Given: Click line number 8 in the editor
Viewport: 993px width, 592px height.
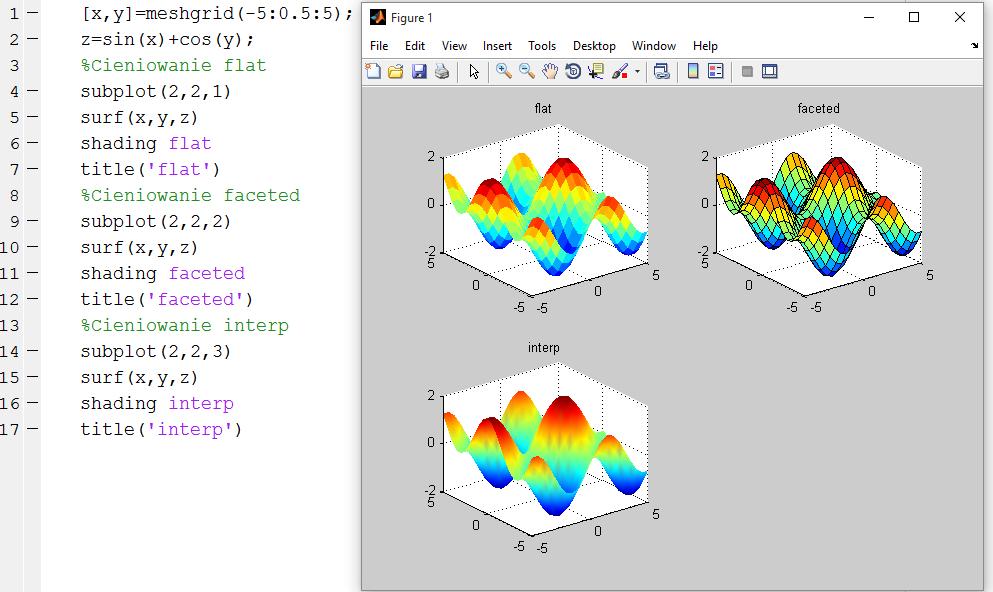Looking at the screenshot, I should point(15,195).
